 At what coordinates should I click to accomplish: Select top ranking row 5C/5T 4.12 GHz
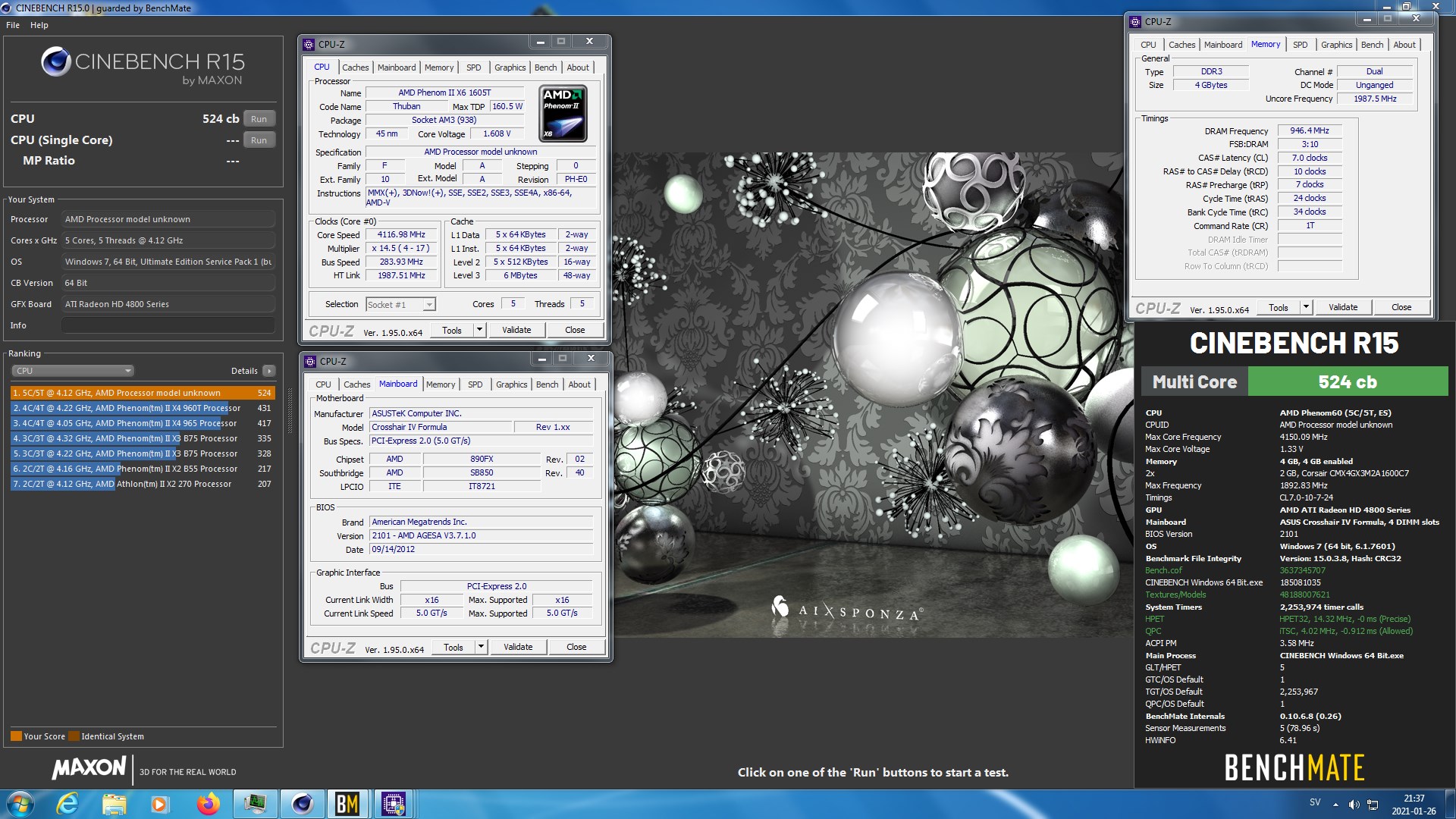tap(143, 393)
